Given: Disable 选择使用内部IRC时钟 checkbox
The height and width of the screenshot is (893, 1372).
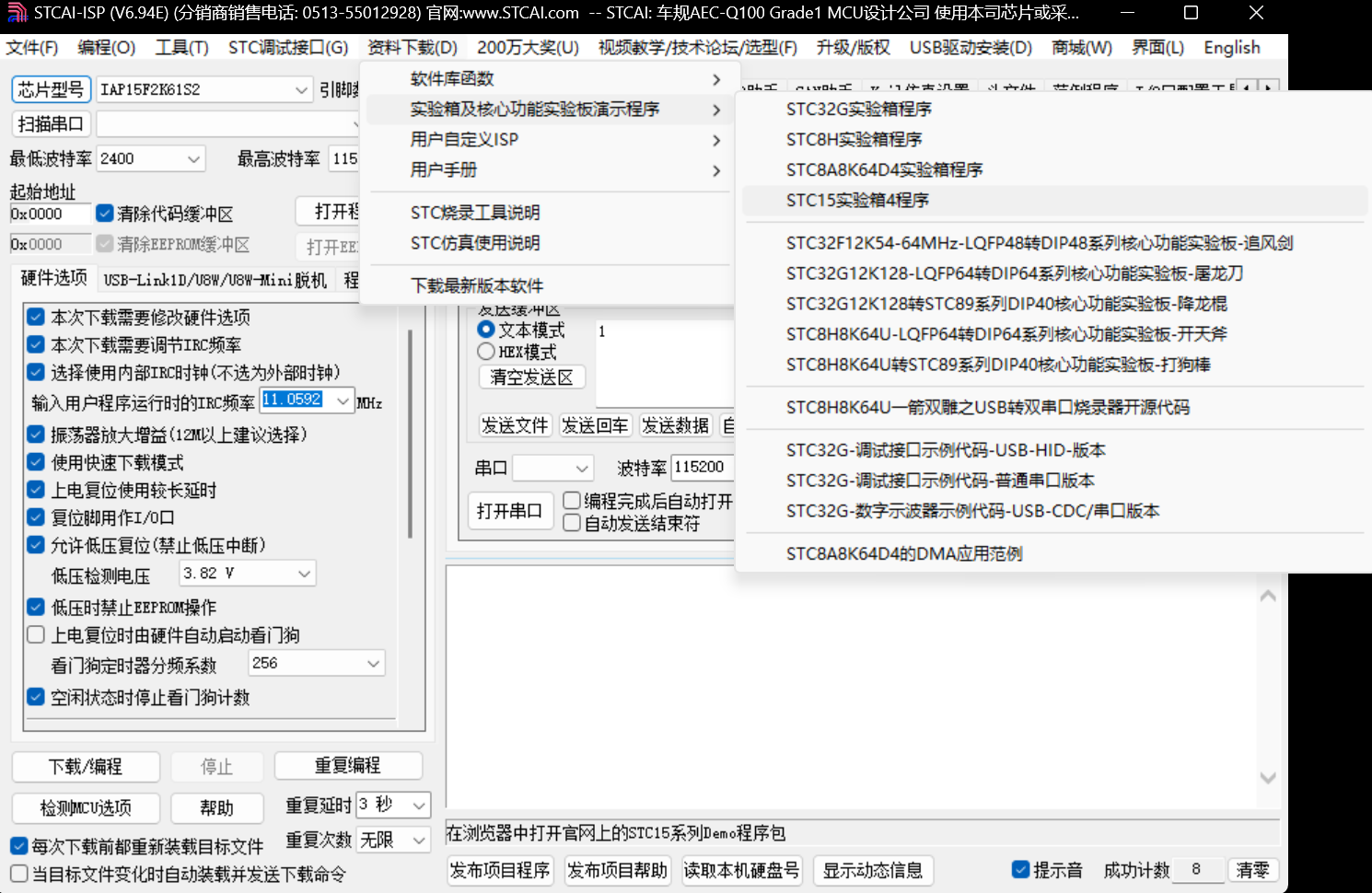Looking at the screenshot, I should click(x=36, y=372).
